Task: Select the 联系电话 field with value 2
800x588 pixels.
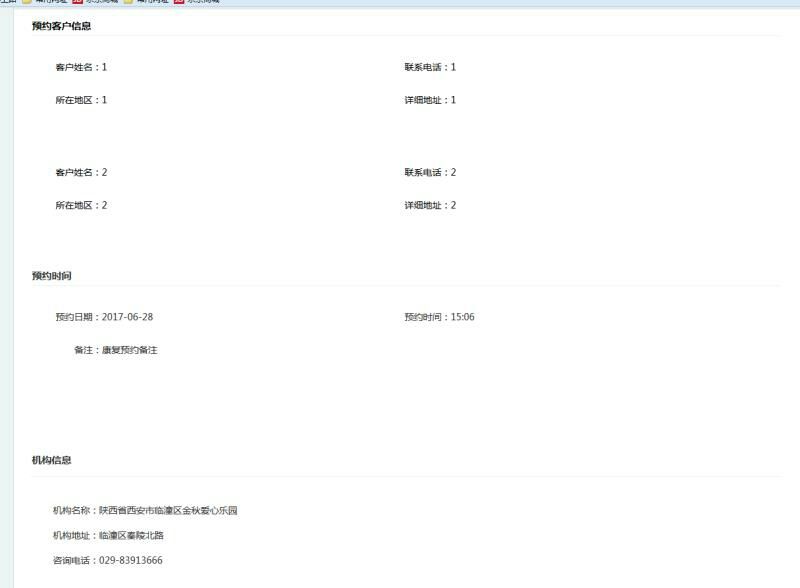Action: (x=430, y=172)
